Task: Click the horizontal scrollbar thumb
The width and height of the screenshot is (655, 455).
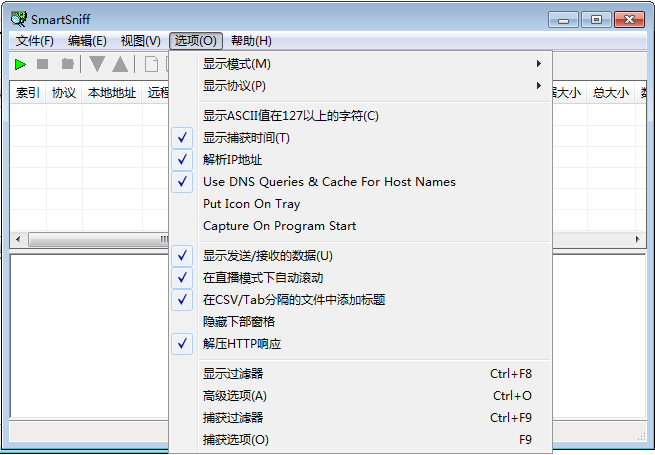Action: click(x=99, y=239)
